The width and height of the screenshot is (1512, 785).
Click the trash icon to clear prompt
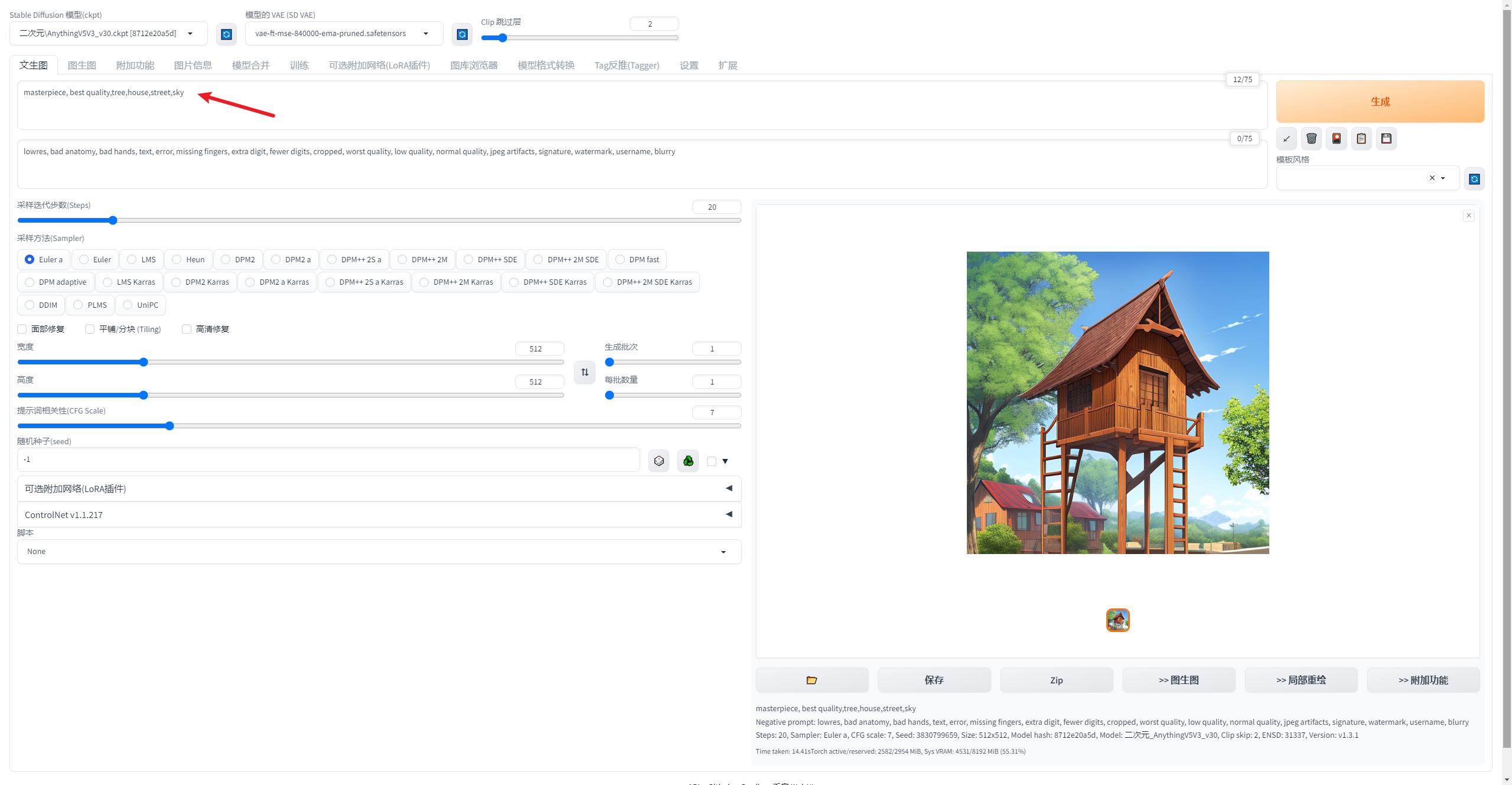click(1311, 139)
